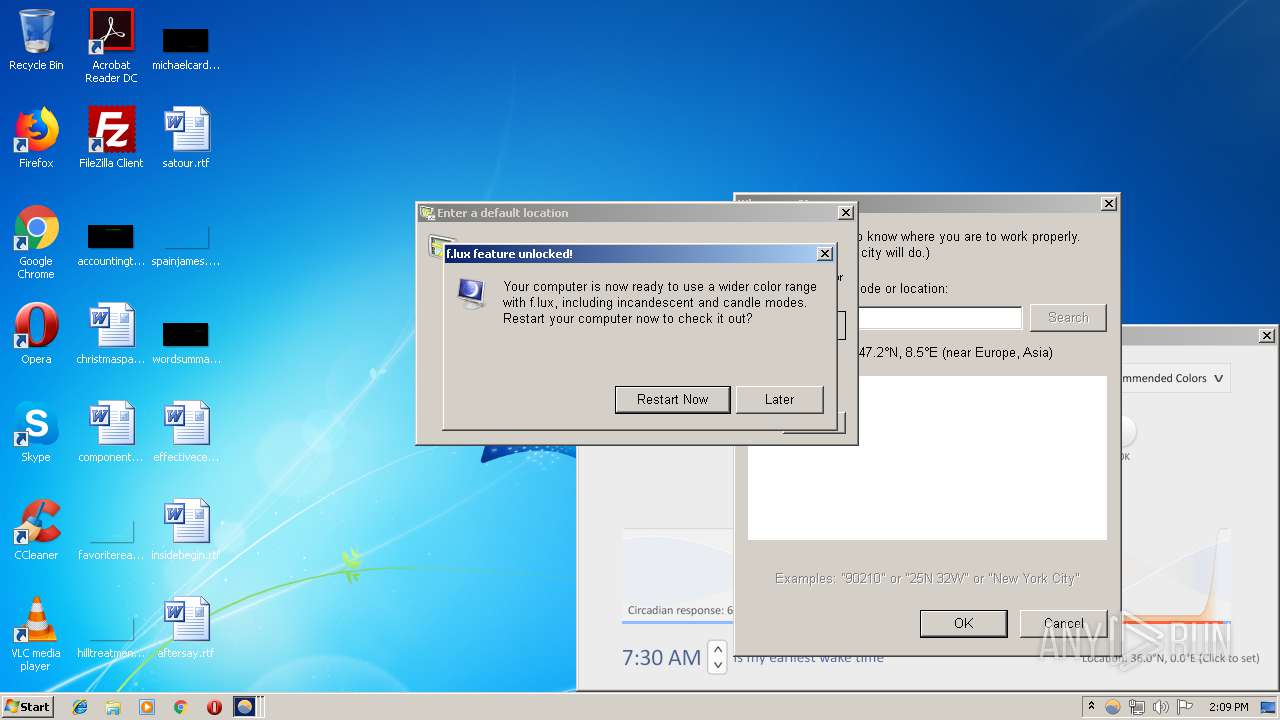1280x720 pixels.
Task: Select the michaelcard... desktop file
Action: (186, 48)
